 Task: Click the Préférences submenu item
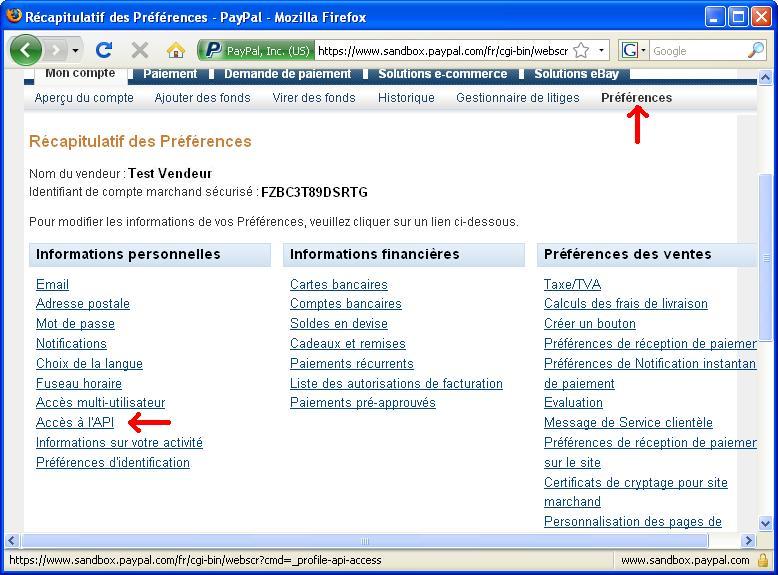[637, 98]
